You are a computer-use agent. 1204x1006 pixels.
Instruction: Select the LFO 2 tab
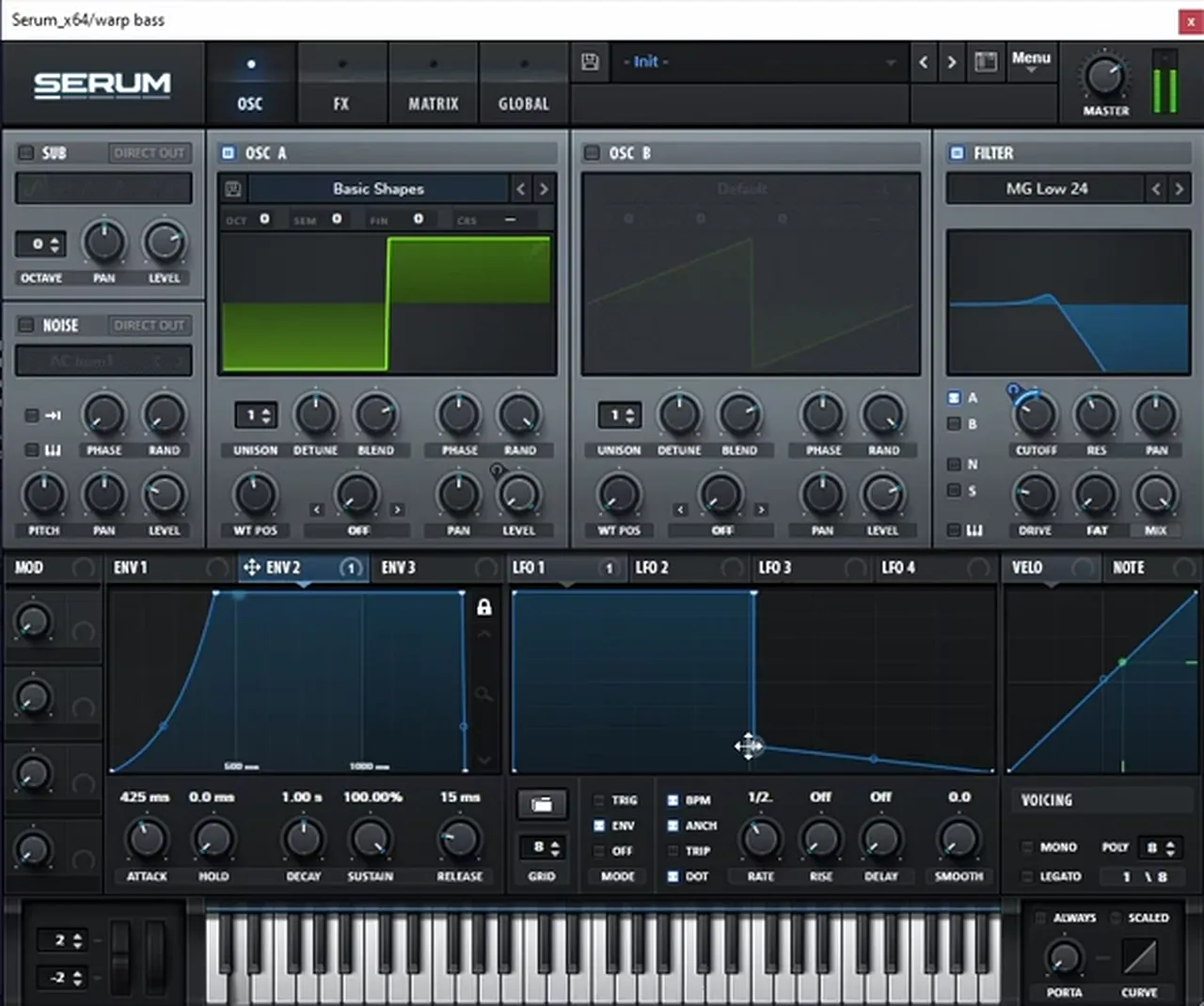pyautogui.click(x=652, y=568)
